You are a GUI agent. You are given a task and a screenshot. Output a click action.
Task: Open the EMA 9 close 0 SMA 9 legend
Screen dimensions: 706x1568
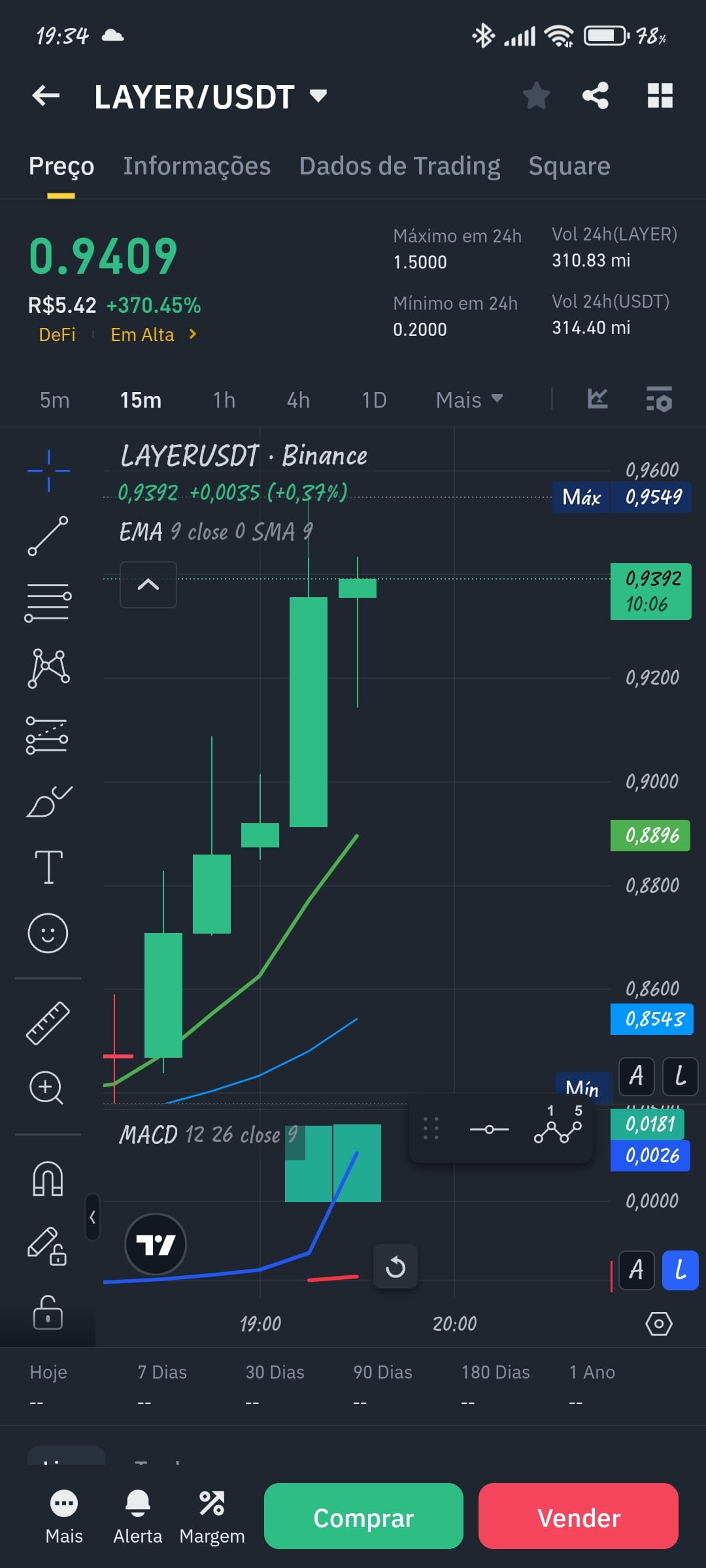point(216,532)
